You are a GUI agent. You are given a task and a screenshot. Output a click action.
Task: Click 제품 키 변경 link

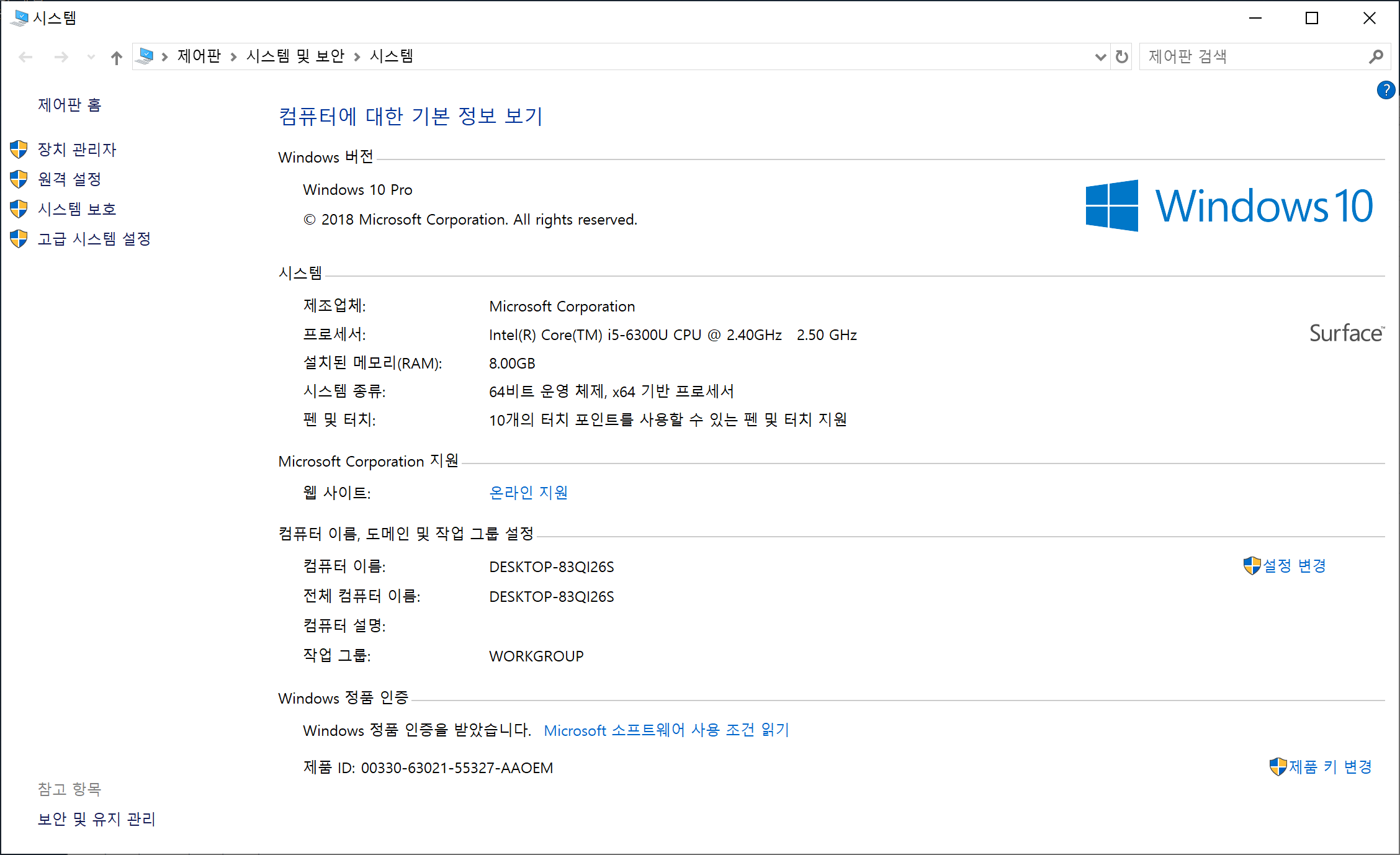[1330, 767]
